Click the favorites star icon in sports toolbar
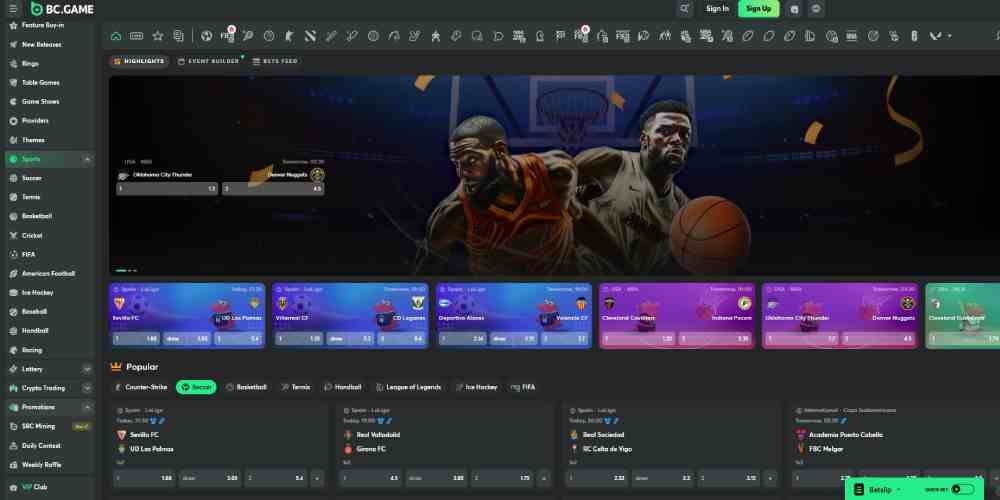This screenshot has height=500, width=1000. tap(158, 36)
